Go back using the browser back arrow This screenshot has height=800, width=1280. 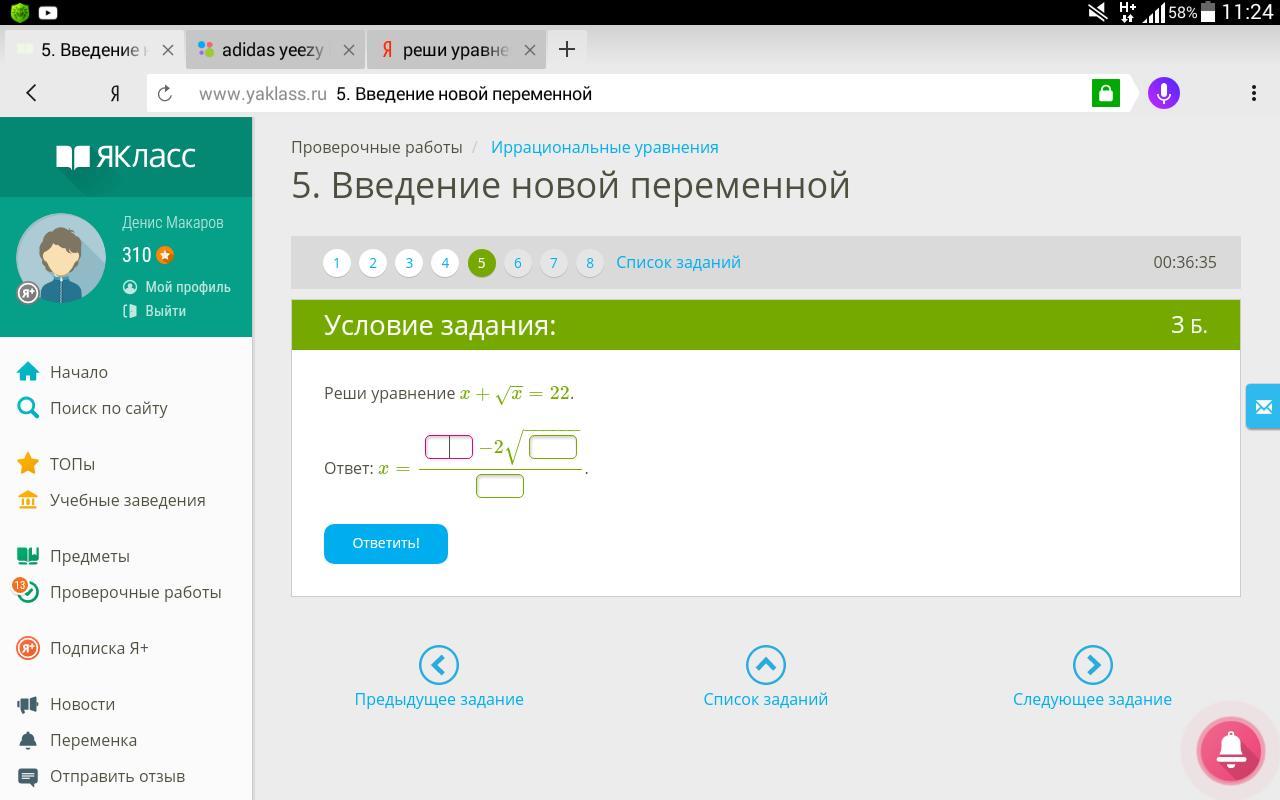click(x=31, y=93)
